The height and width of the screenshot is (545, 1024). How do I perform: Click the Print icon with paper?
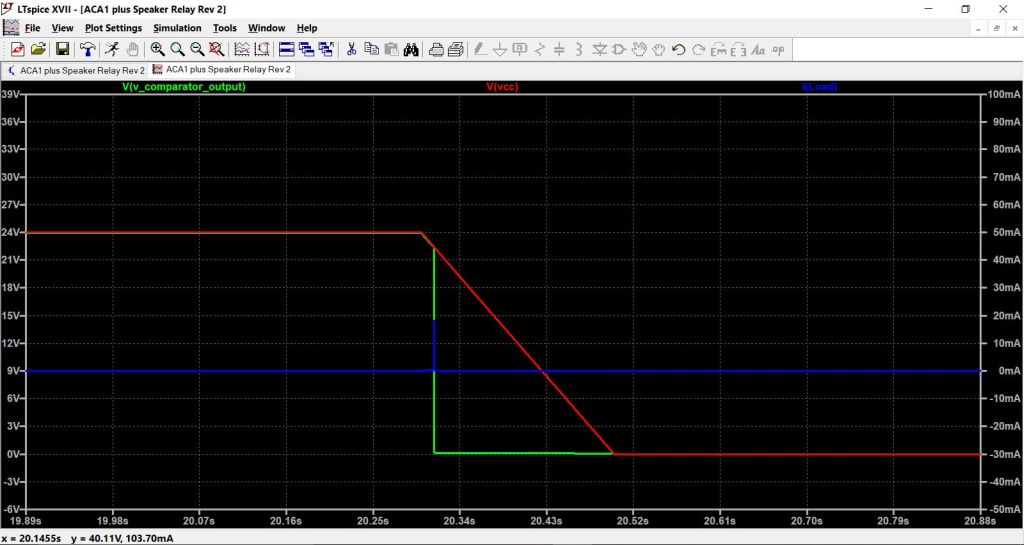coord(456,50)
